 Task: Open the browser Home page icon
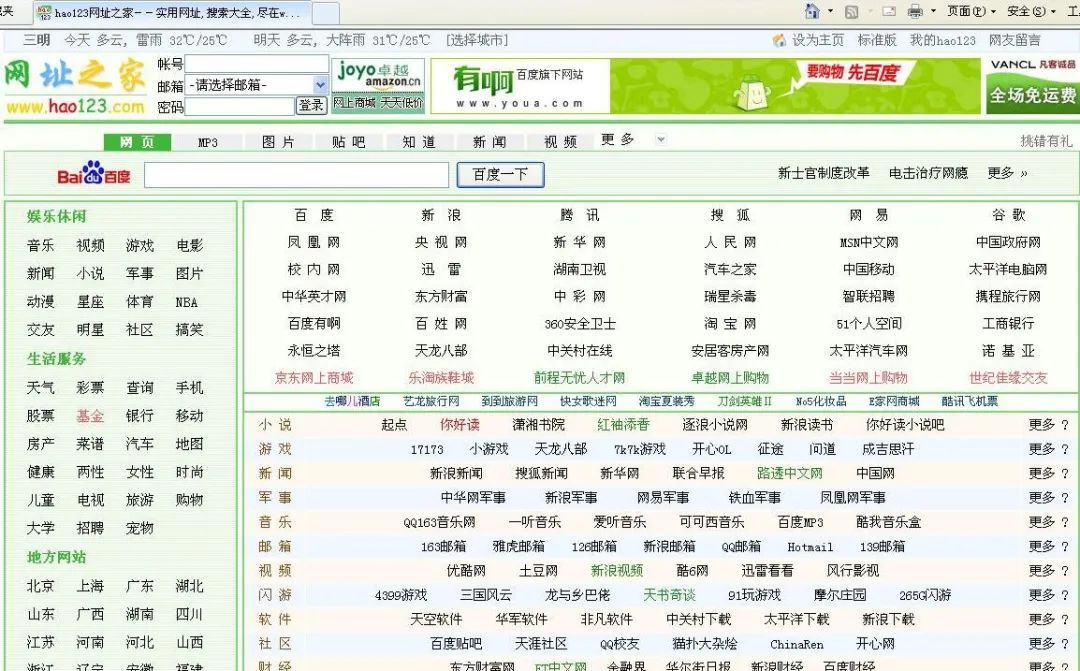[x=814, y=13]
